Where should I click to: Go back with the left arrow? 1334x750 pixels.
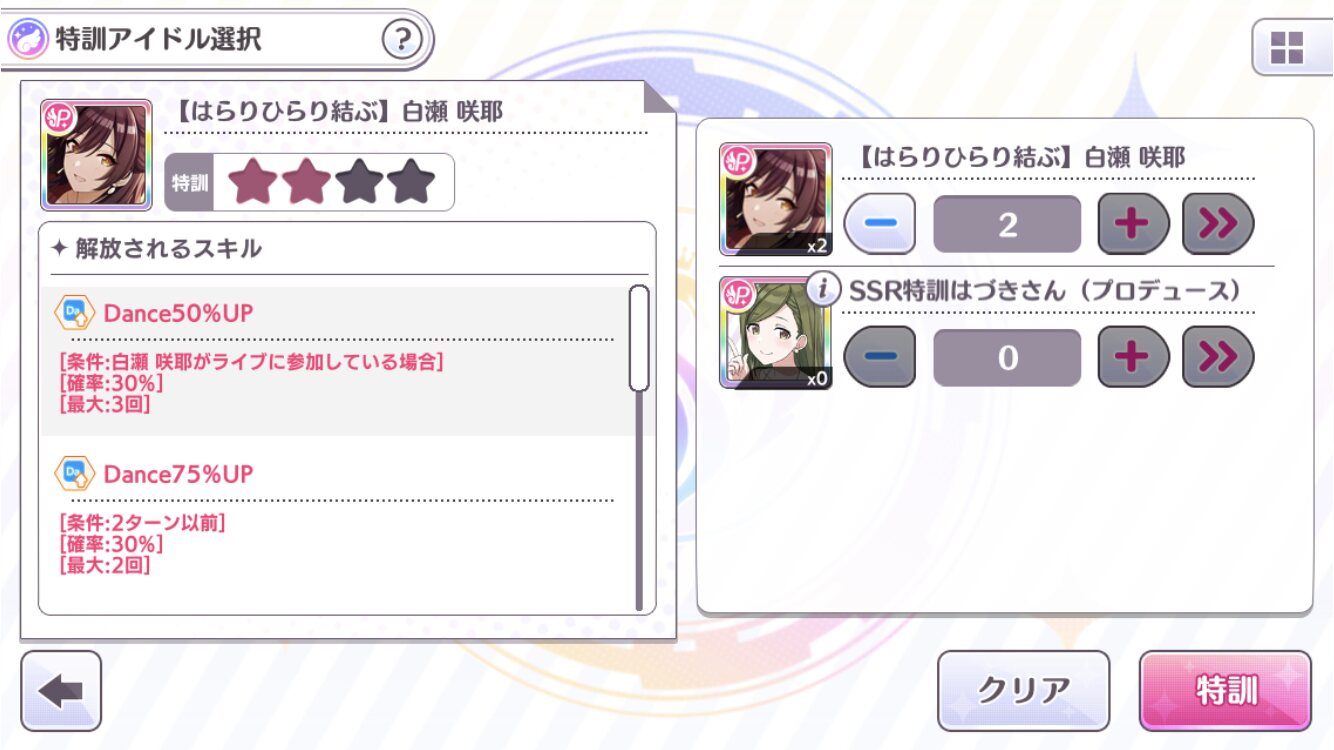(60, 691)
